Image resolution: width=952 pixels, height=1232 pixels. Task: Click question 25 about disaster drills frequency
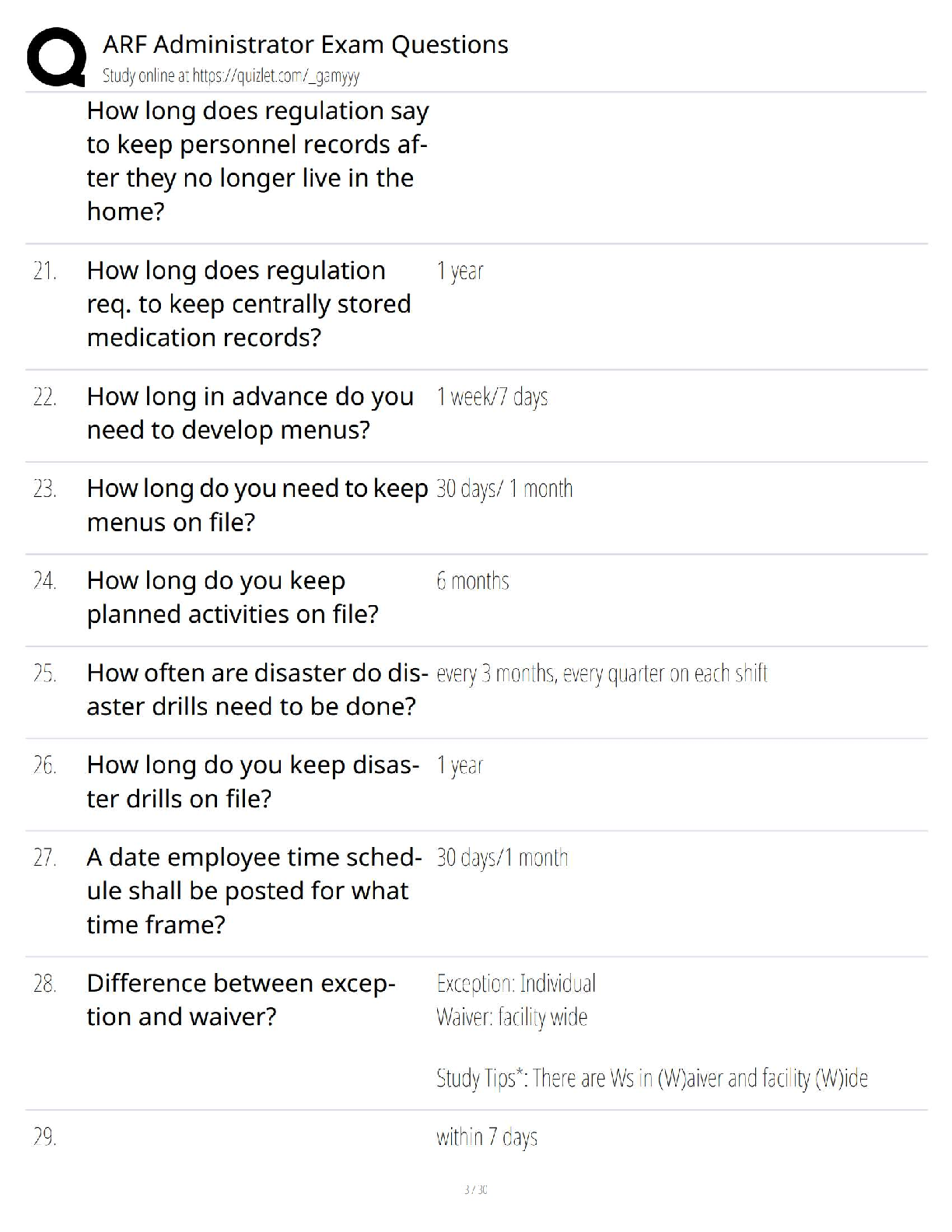pos(257,690)
